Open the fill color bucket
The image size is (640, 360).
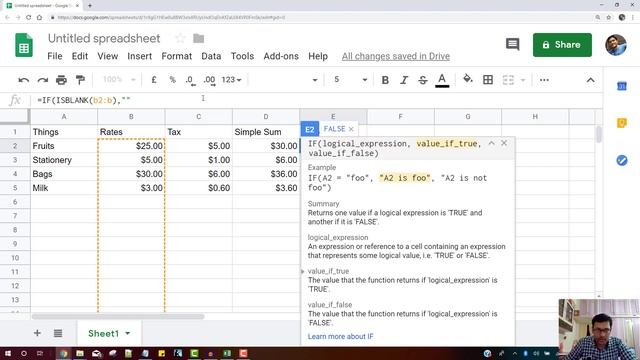pos(468,79)
